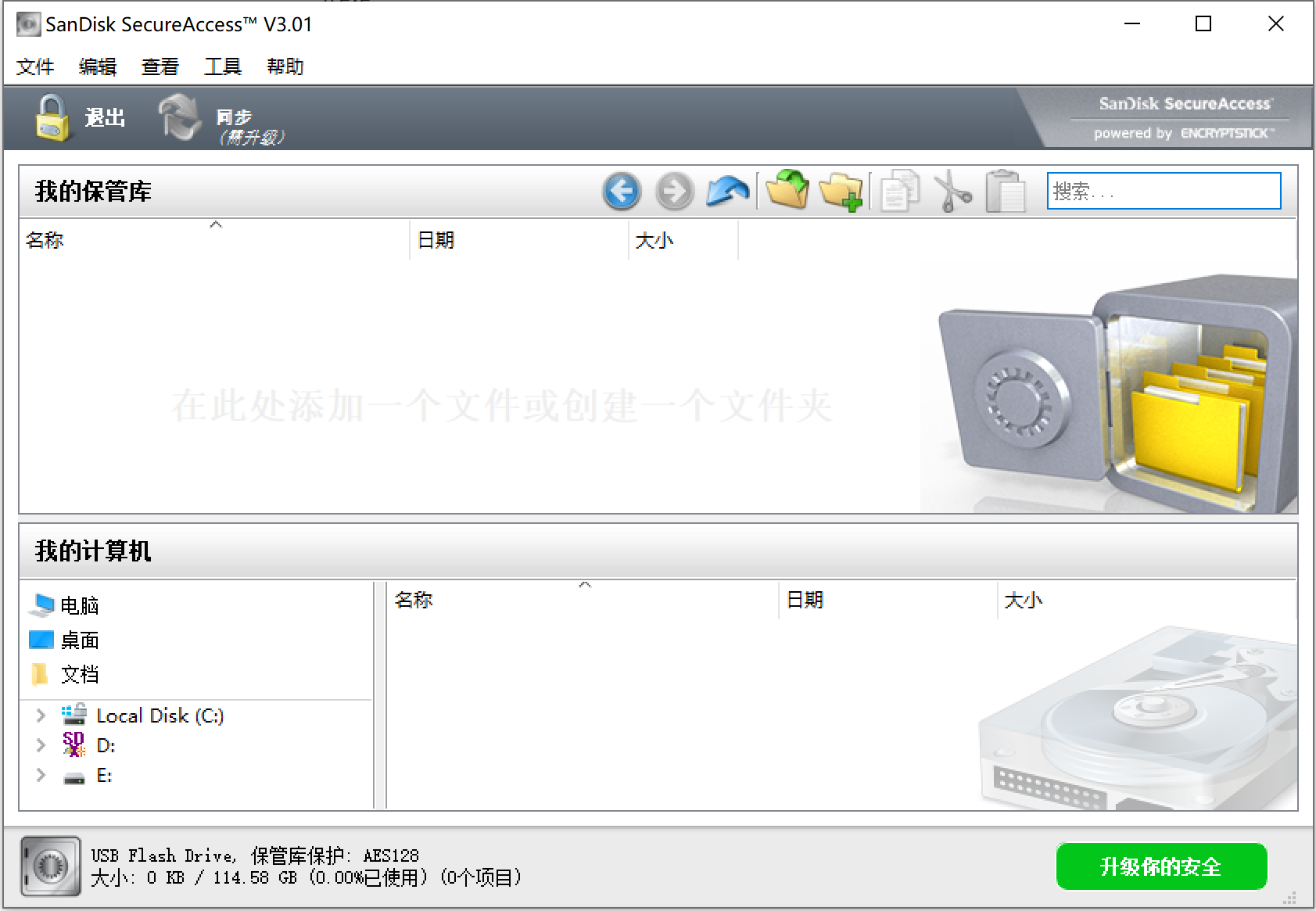This screenshot has width=1316, height=911.
Task: Click the green 升级你的安全 button
Action: (1161, 866)
